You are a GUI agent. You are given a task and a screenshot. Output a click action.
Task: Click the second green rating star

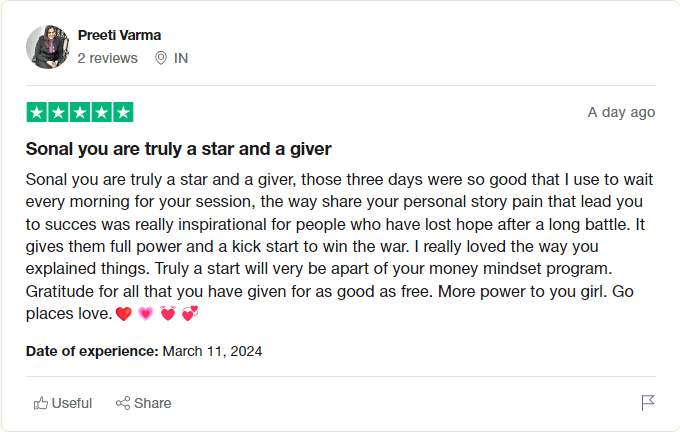[58, 112]
